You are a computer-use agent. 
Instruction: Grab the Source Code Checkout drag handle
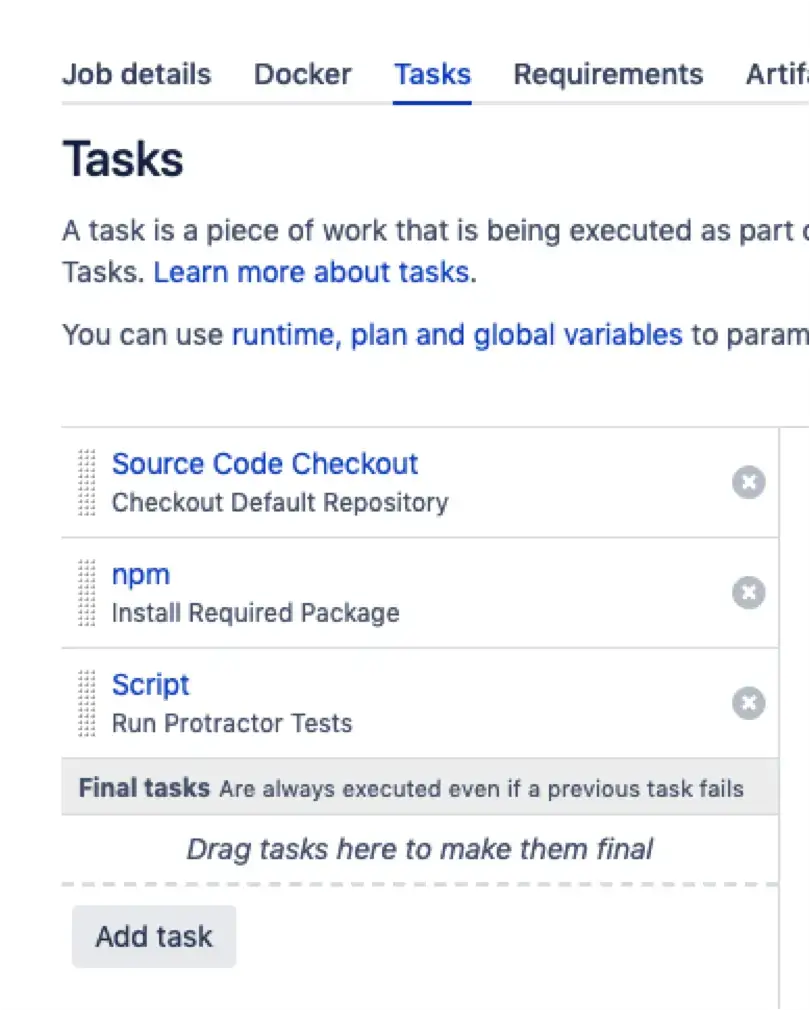click(87, 483)
